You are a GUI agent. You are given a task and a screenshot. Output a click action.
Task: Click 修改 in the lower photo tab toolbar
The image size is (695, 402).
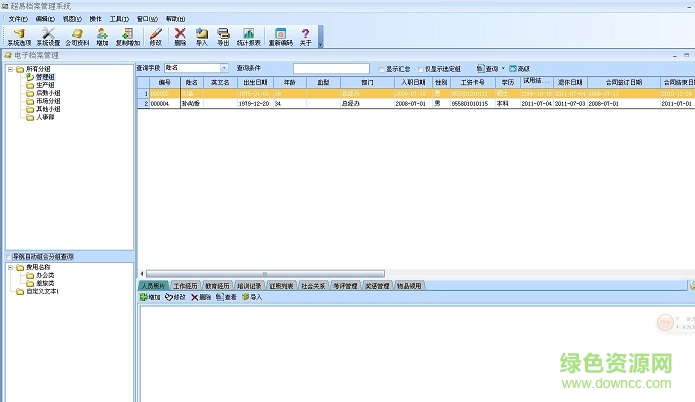tap(176, 297)
